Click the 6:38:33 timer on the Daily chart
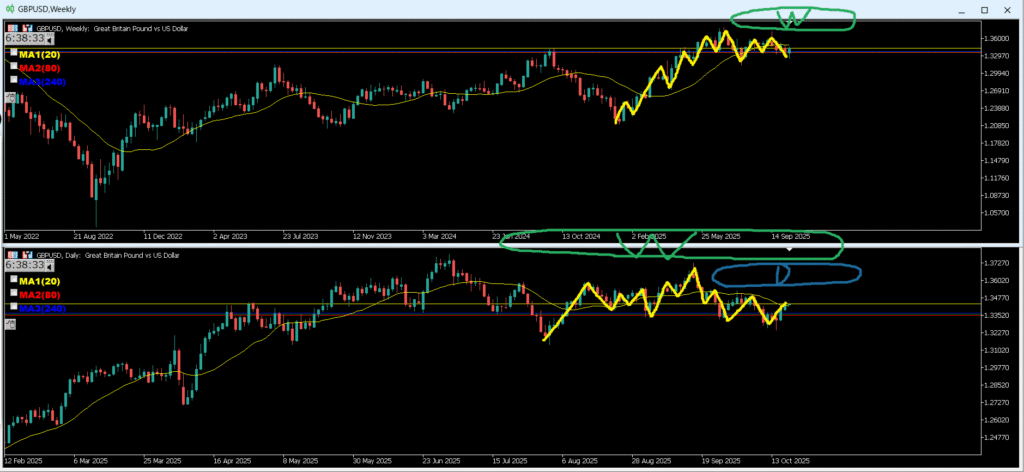The image size is (1024, 472). (26, 266)
